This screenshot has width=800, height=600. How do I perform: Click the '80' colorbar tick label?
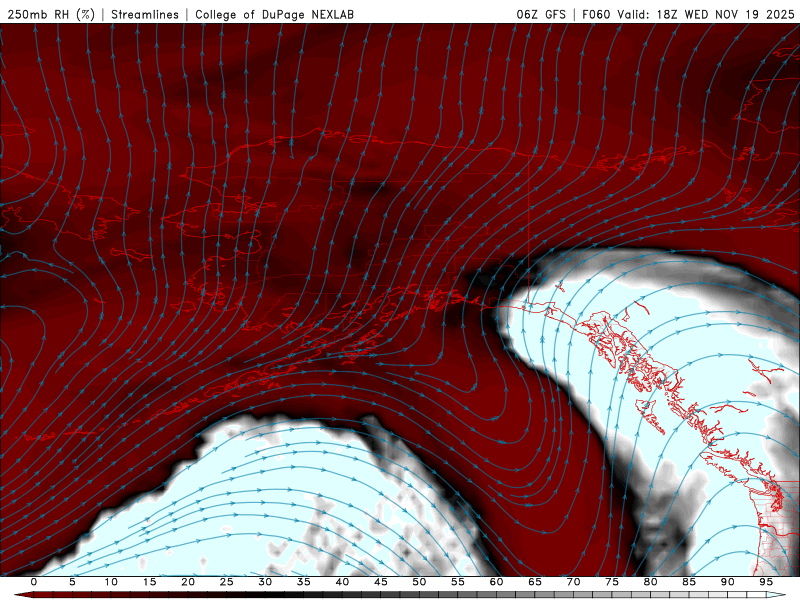(x=651, y=582)
